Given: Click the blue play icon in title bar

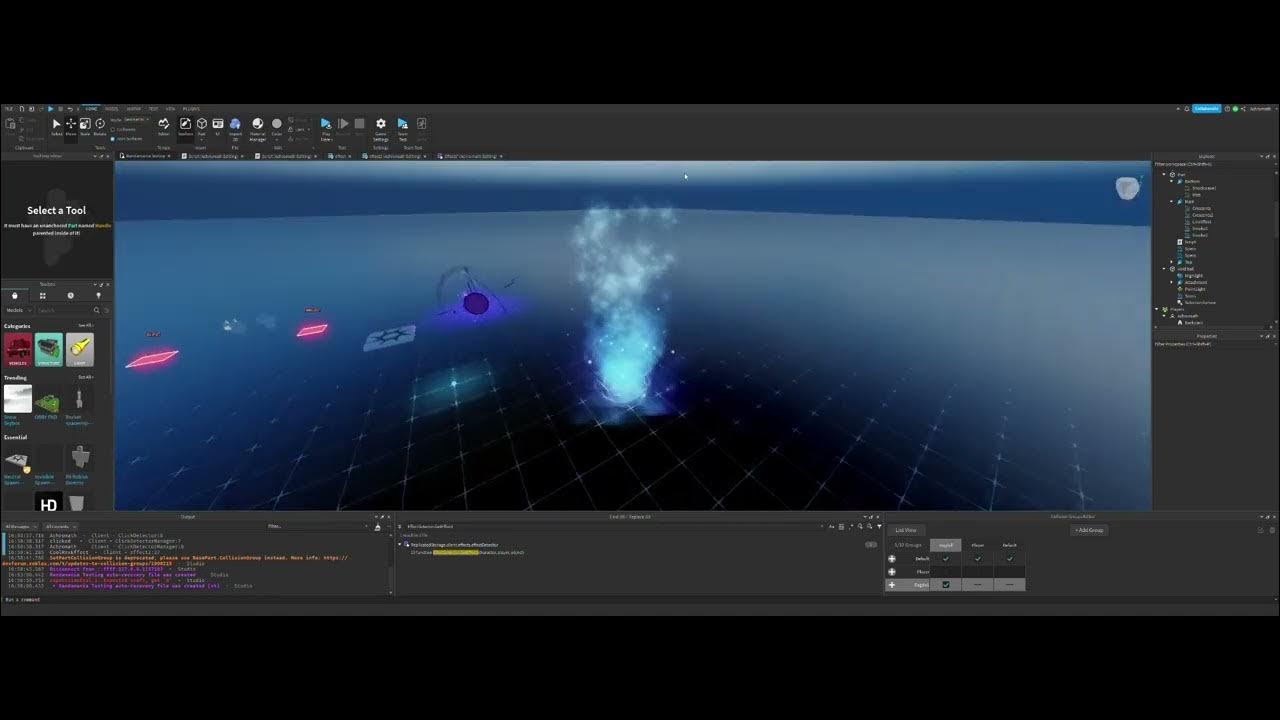Looking at the screenshot, I should 50,109.
